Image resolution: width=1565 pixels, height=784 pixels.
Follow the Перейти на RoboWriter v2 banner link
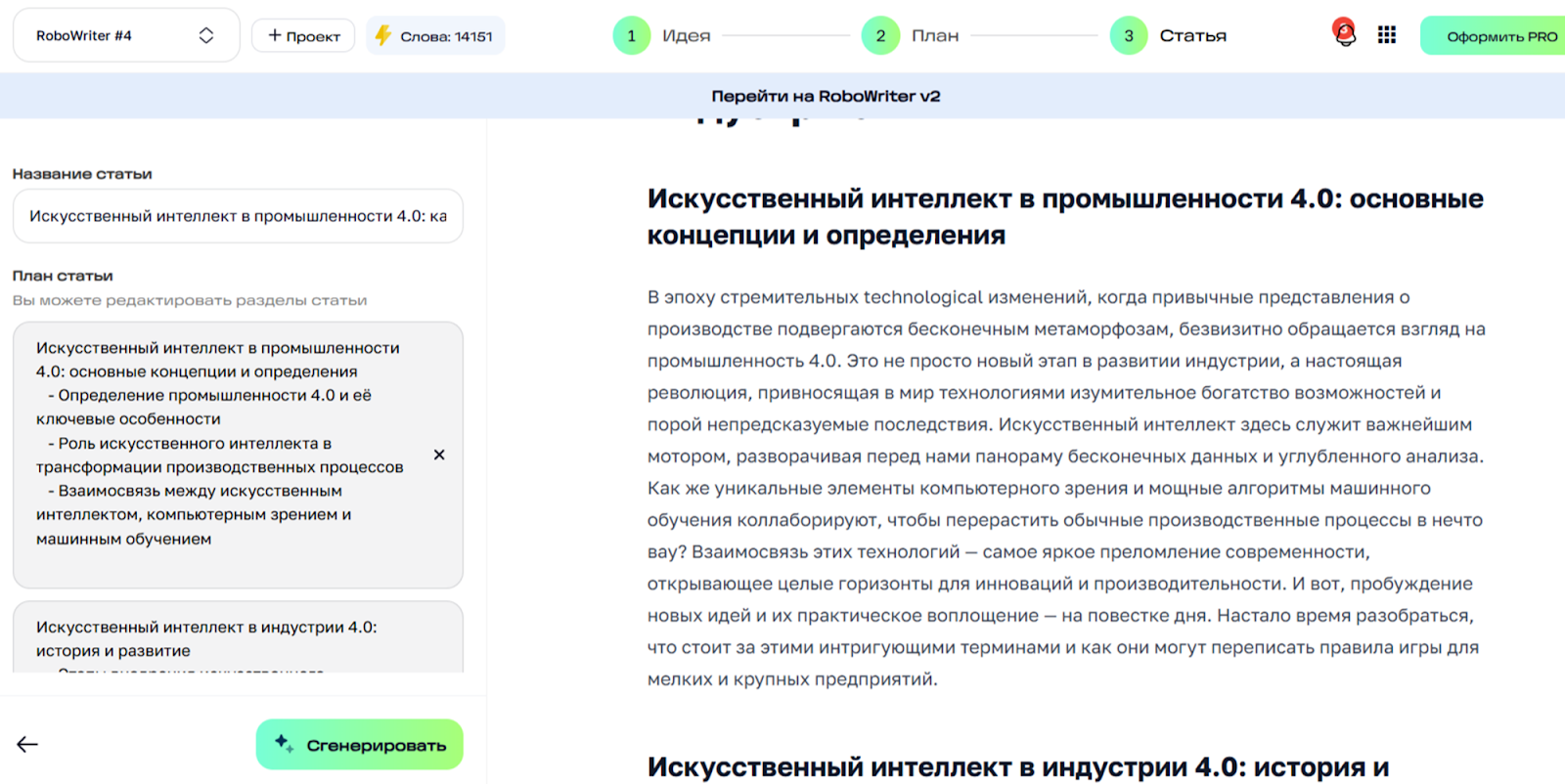826,96
